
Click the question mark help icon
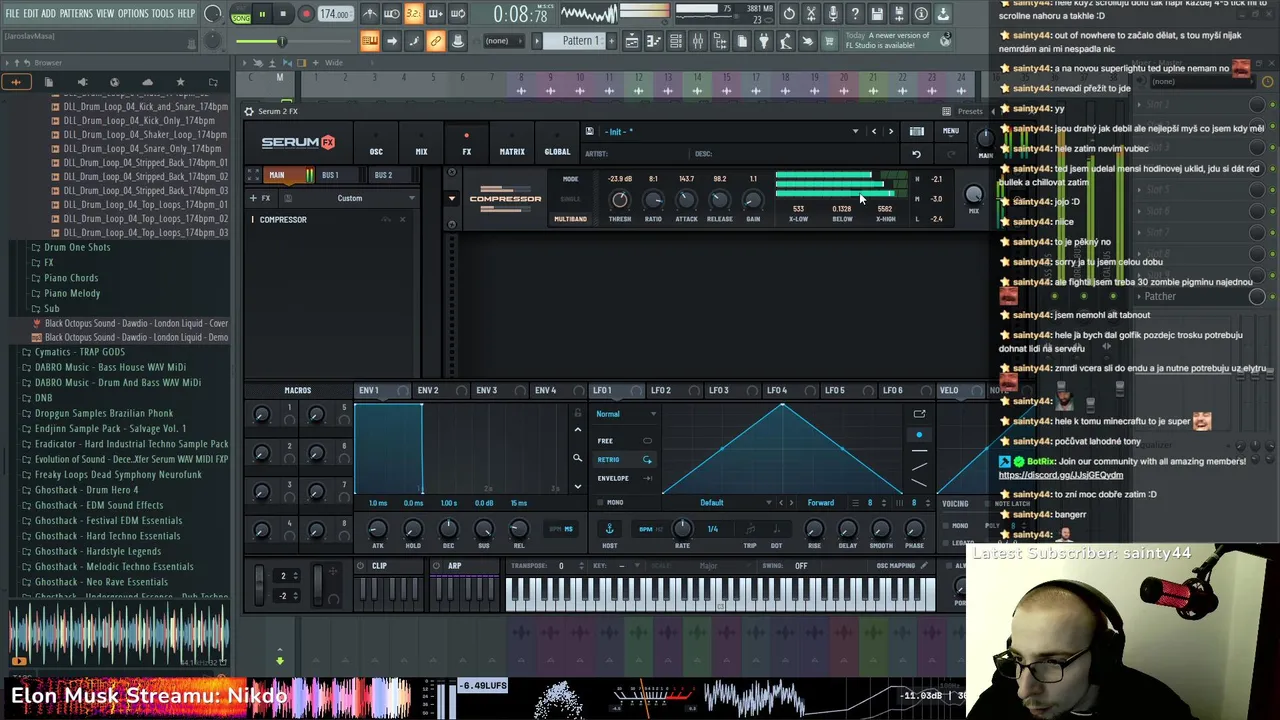(x=855, y=14)
